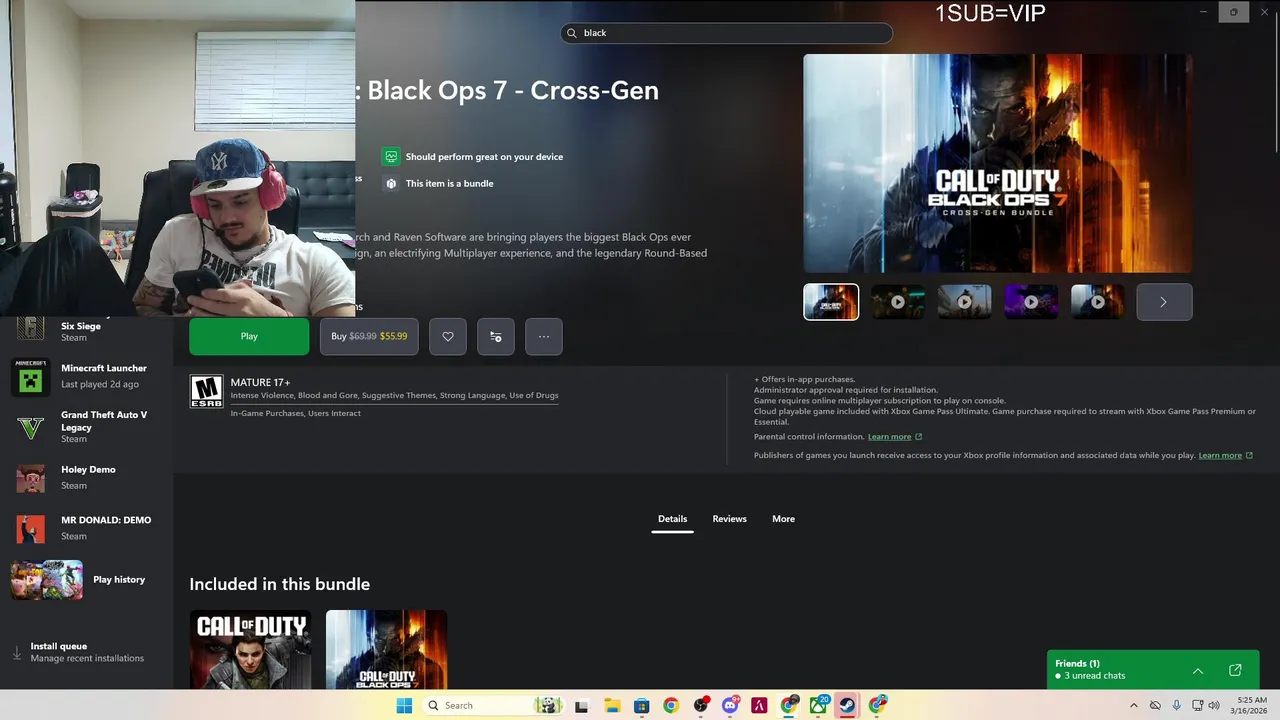Play the third gallery video thumbnail

[965, 302]
